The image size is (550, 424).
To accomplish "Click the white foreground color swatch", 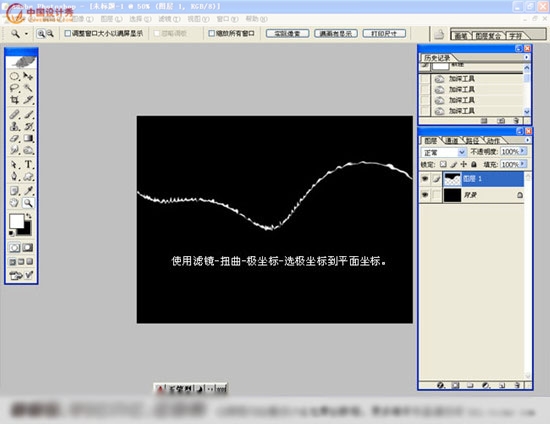I will coord(16,221).
